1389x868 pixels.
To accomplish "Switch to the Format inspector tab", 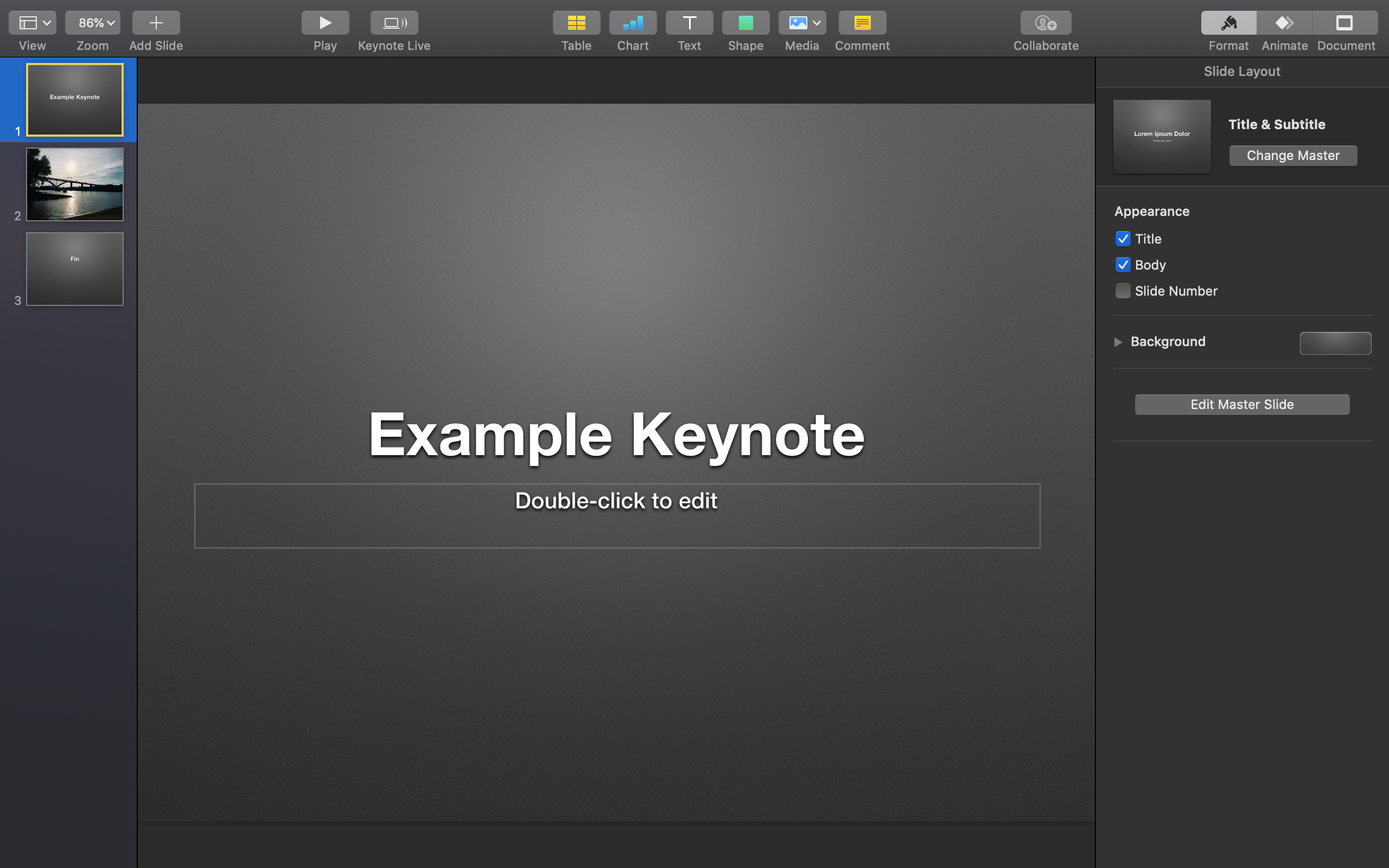I will click(1228, 23).
